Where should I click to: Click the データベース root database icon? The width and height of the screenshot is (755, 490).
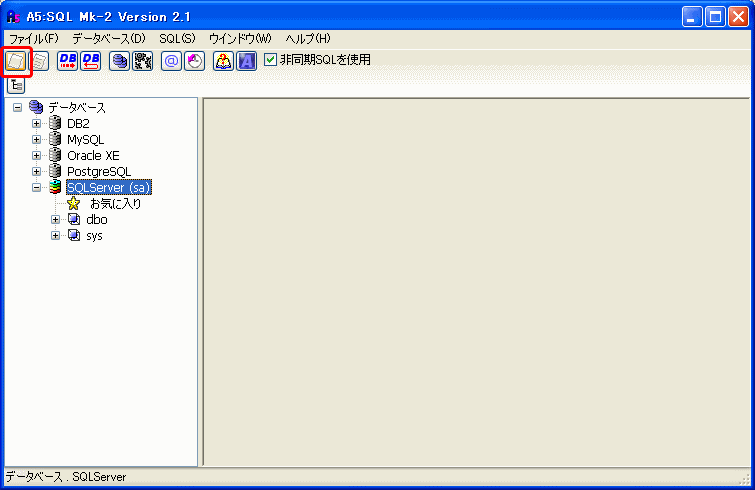pos(36,107)
